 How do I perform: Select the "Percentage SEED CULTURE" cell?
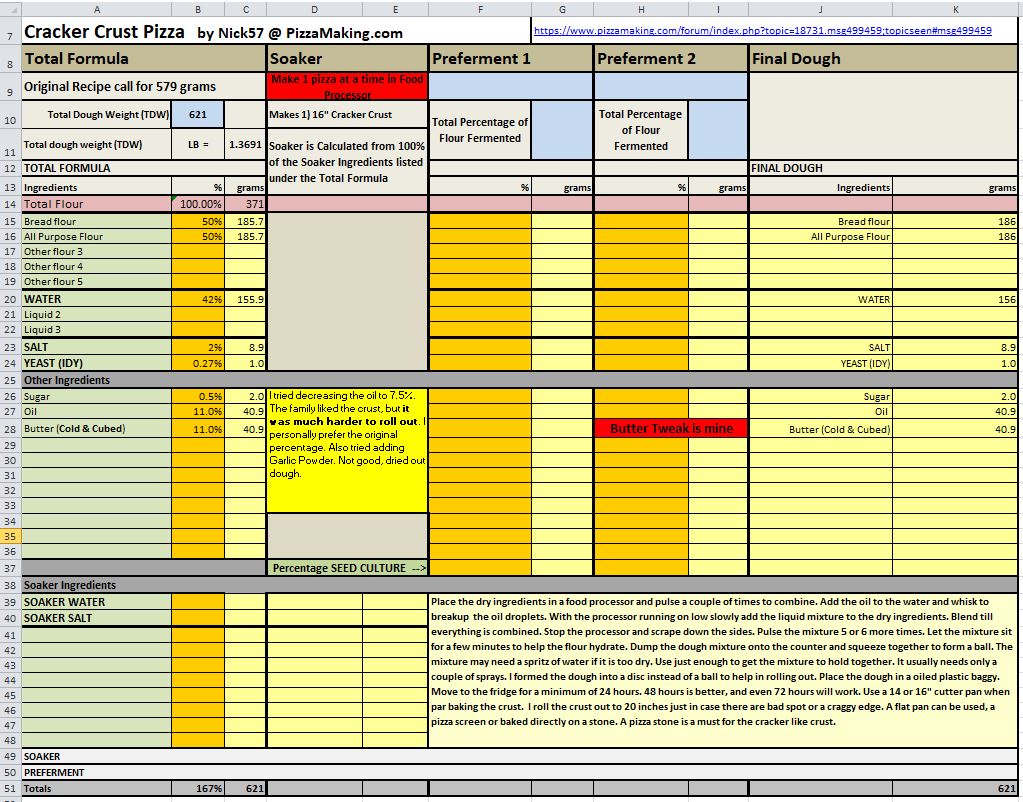(348, 568)
